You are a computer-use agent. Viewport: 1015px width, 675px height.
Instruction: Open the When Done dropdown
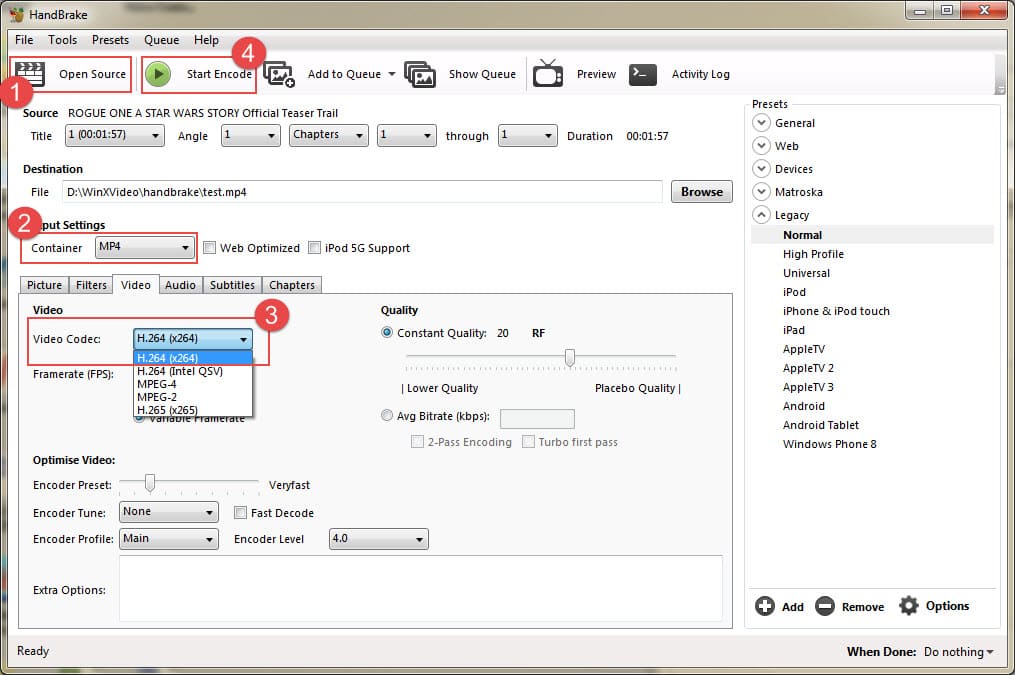coord(959,652)
